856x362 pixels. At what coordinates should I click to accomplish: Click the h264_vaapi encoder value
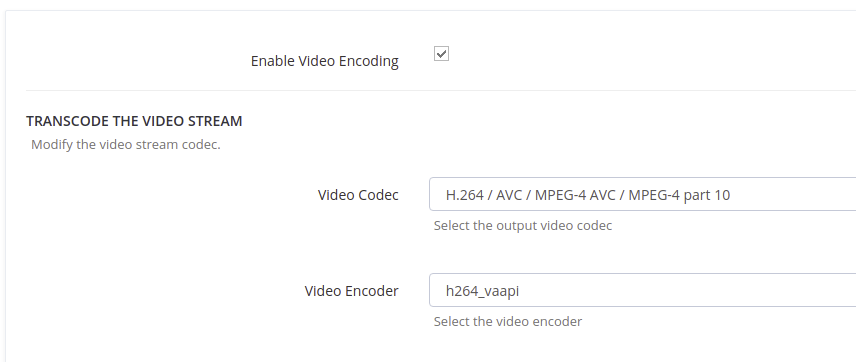pos(482,291)
